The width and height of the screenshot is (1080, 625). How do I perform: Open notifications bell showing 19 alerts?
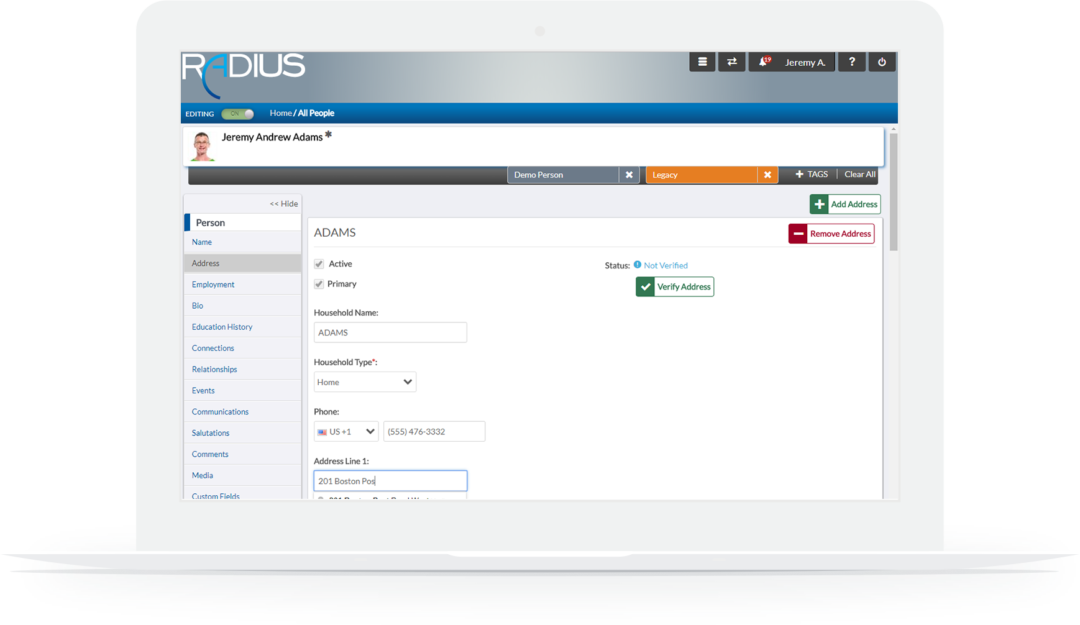tap(762, 61)
